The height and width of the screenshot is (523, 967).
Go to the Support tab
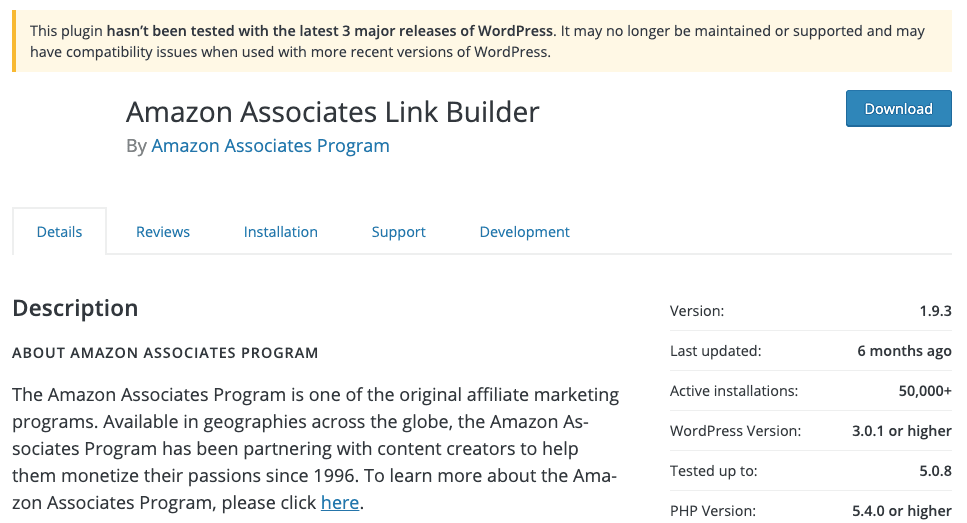coord(398,232)
